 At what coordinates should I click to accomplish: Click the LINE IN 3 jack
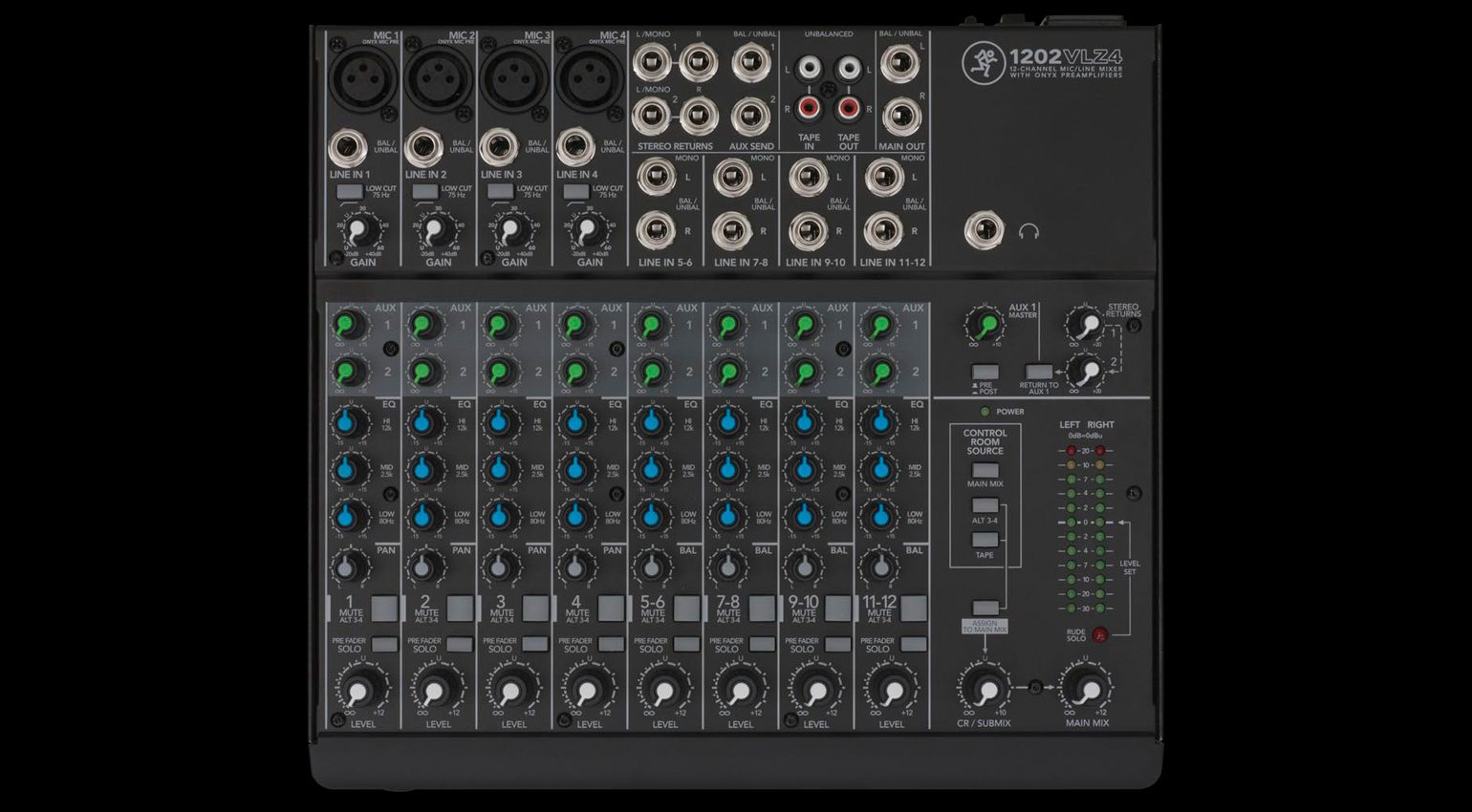500,149
